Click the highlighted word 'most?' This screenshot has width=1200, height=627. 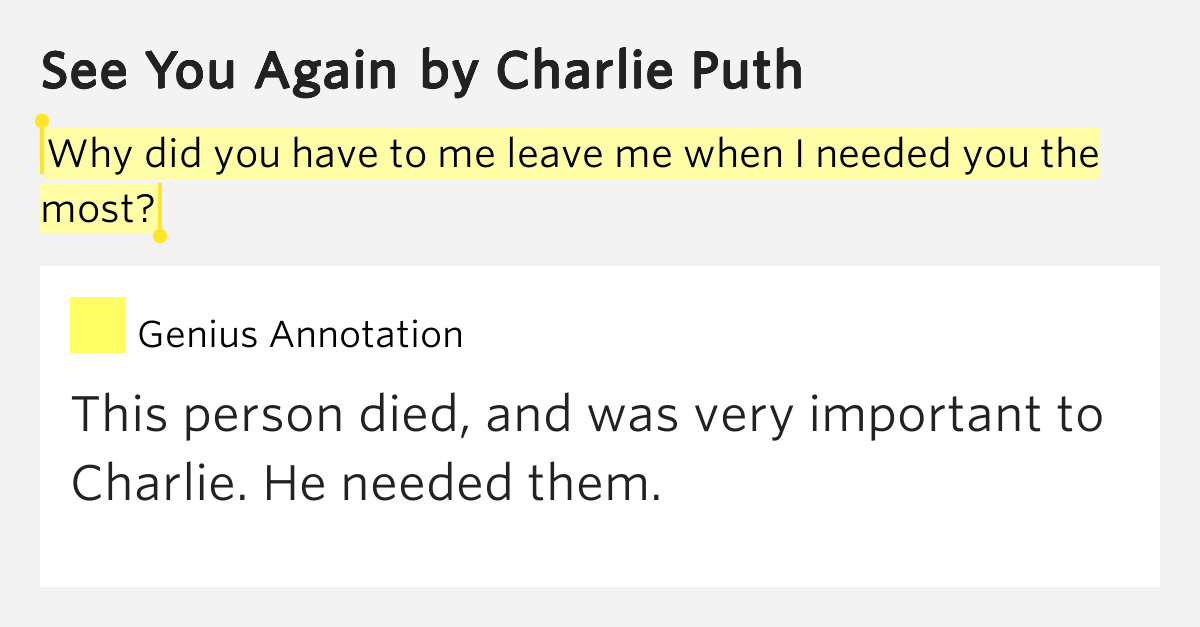tap(98, 209)
